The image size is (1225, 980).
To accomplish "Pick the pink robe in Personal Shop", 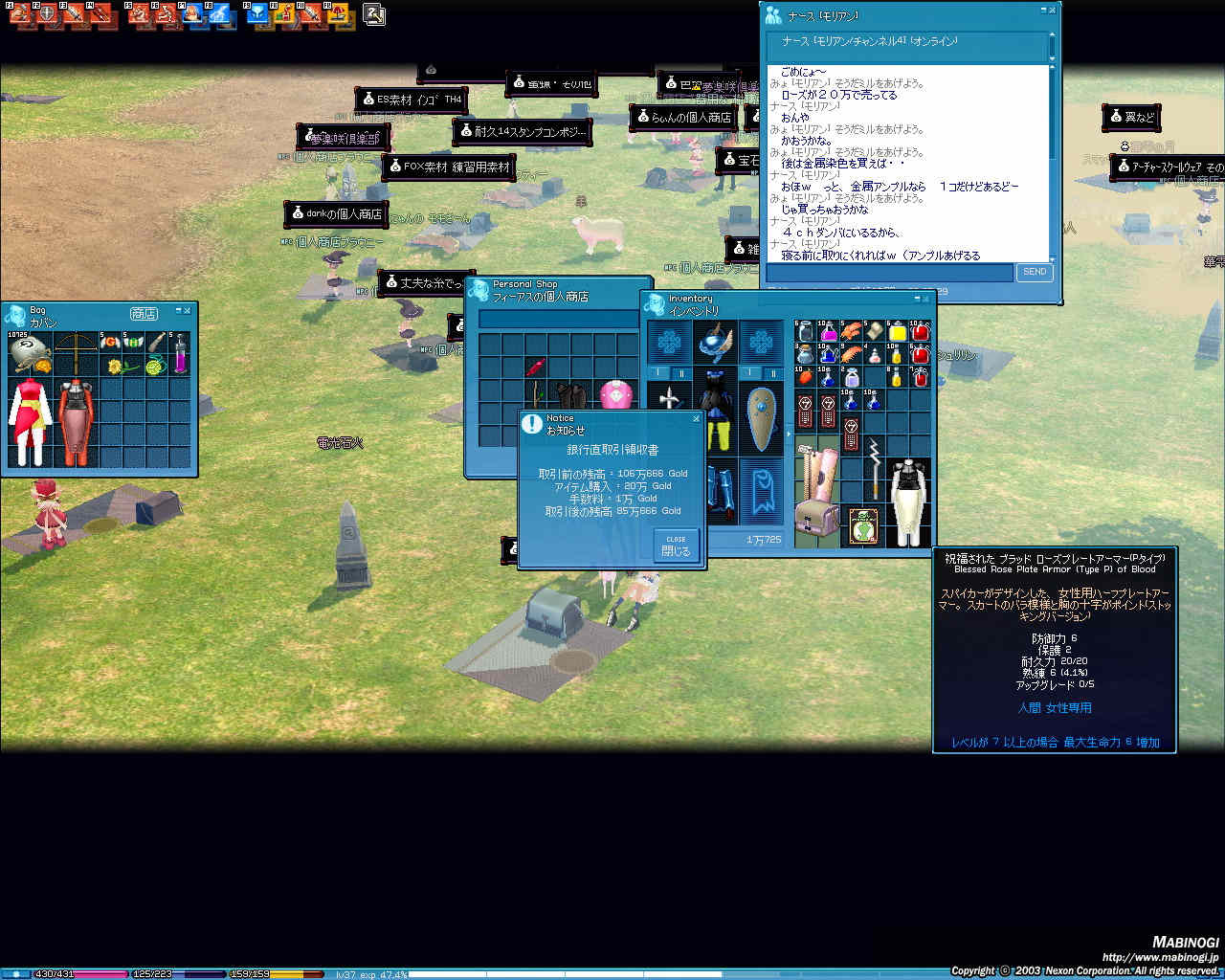I will coord(617,394).
